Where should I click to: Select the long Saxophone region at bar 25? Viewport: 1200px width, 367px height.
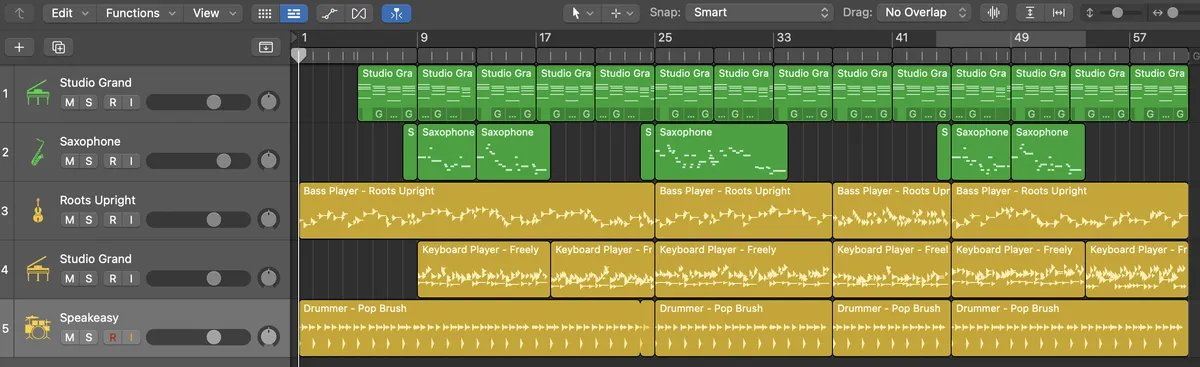(x=721, y=152)
